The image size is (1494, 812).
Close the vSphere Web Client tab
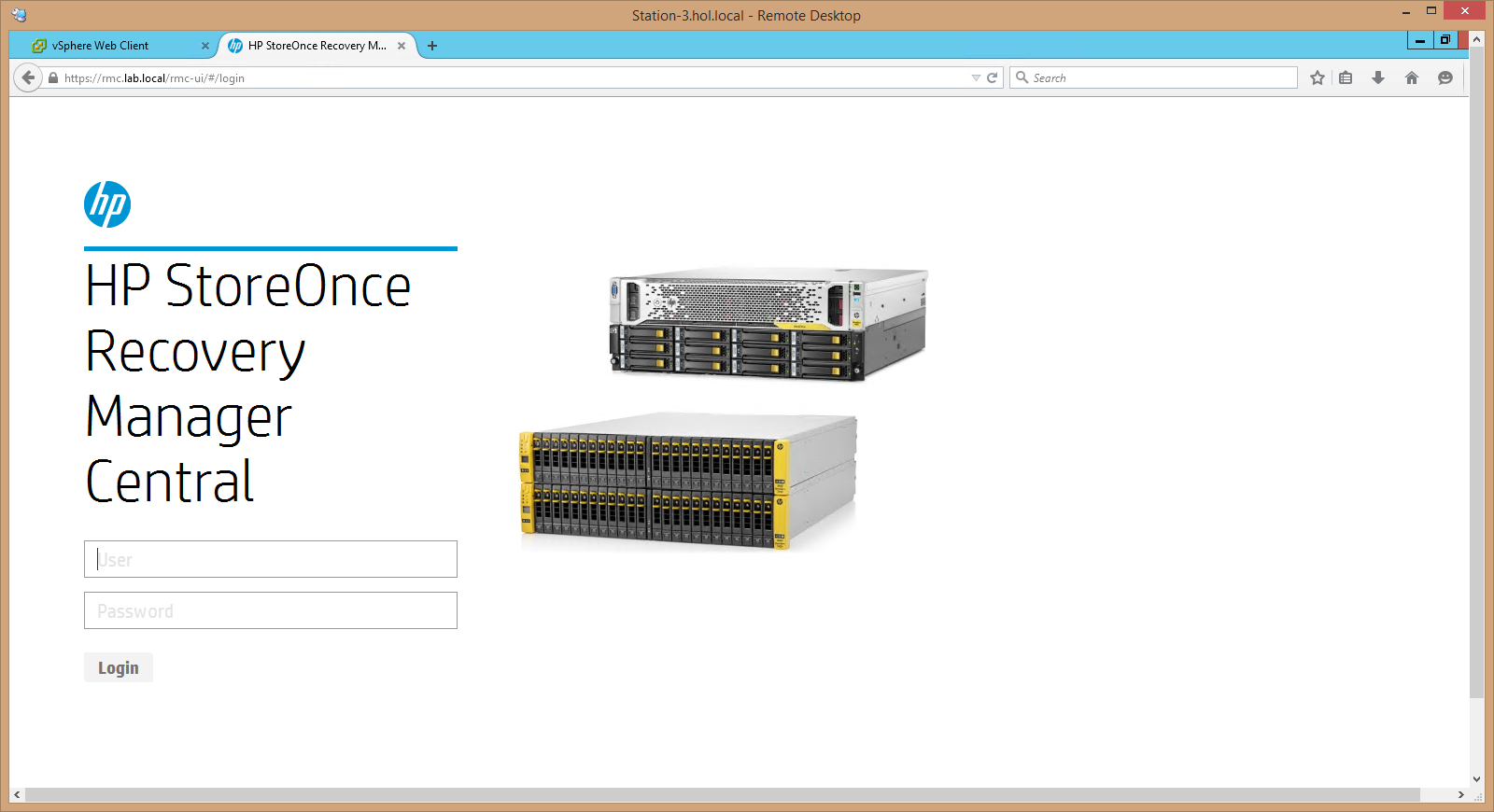205,46
